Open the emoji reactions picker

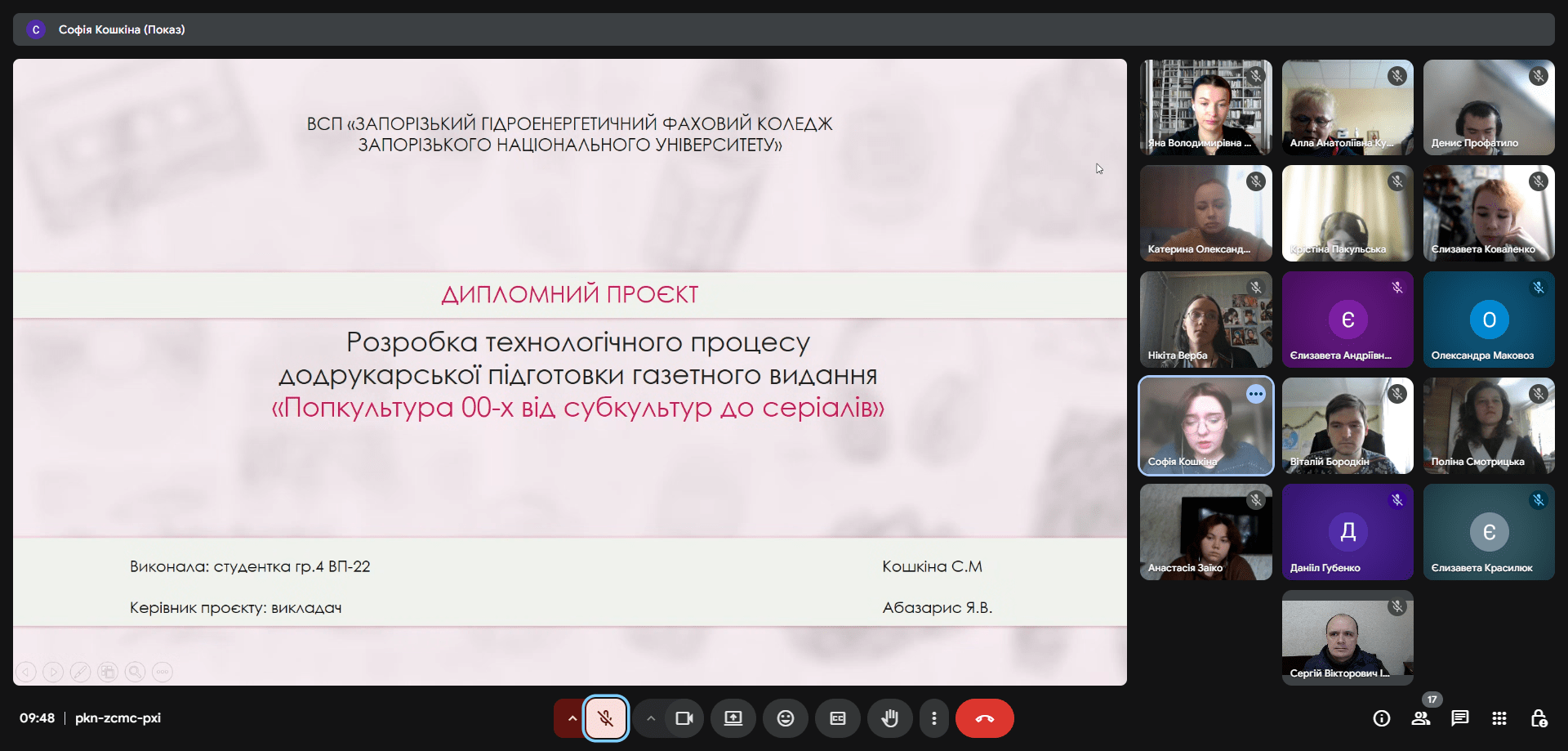pyautogui.click(x=785, y=718)
